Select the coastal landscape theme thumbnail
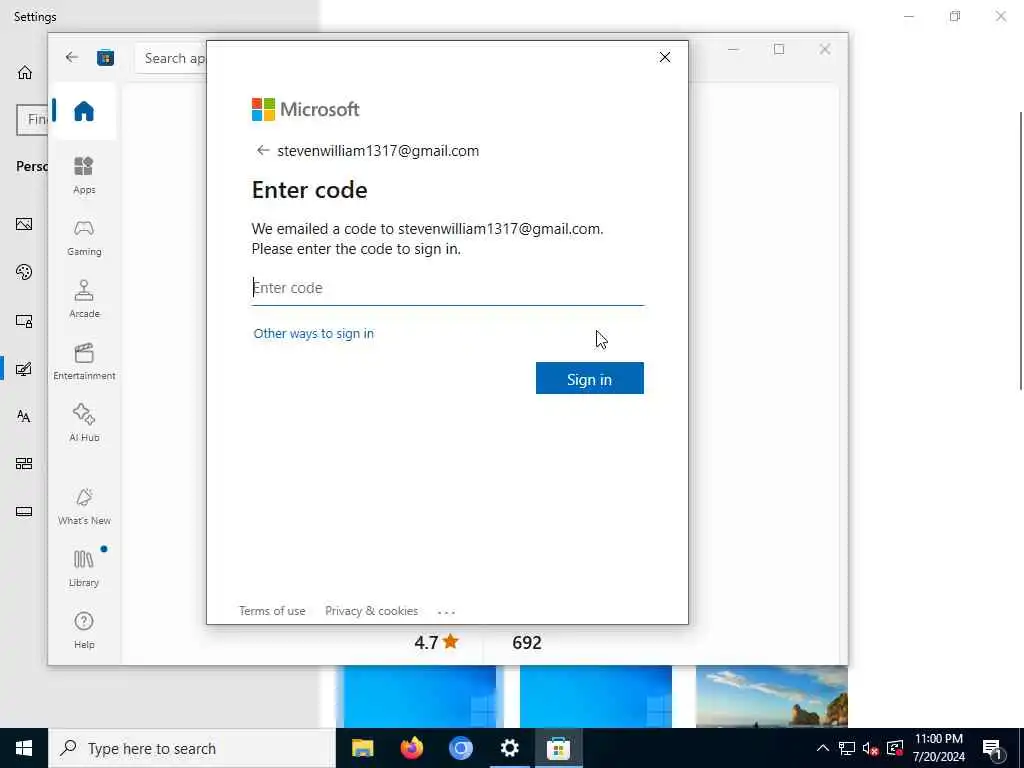 coord(772,696)
